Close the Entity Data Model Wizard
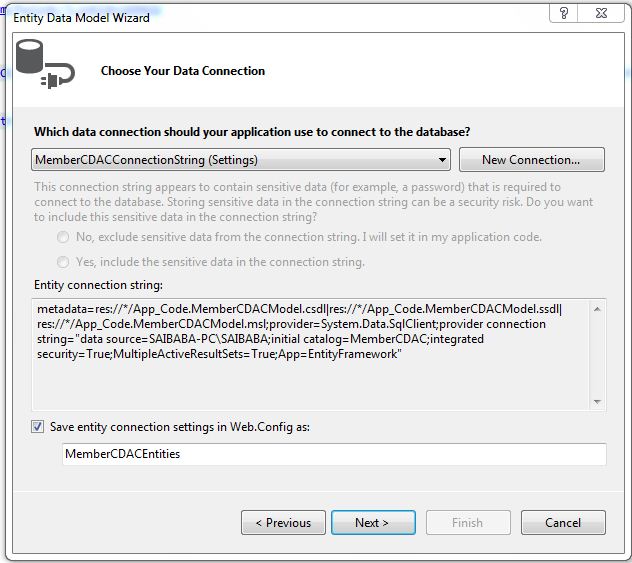The image size is (632, 563). tap(602, 14)
